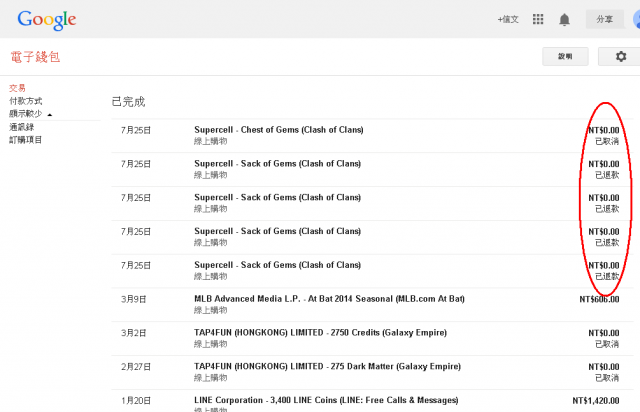The image size is (640, 412).
Task: Open the notifications bell
Action: tap(564, 19)
